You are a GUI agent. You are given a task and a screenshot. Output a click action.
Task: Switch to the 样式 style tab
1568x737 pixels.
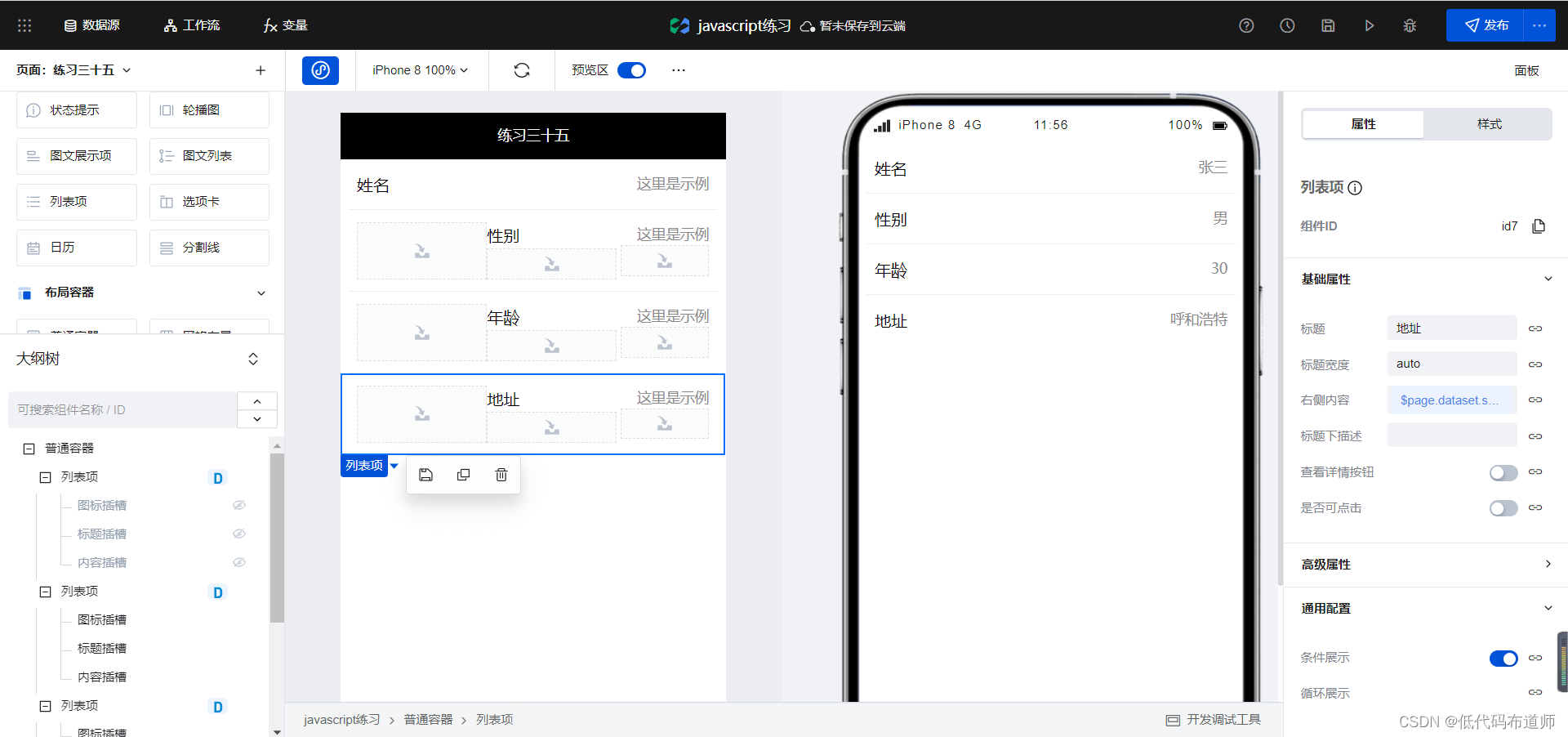[1489, 124]
